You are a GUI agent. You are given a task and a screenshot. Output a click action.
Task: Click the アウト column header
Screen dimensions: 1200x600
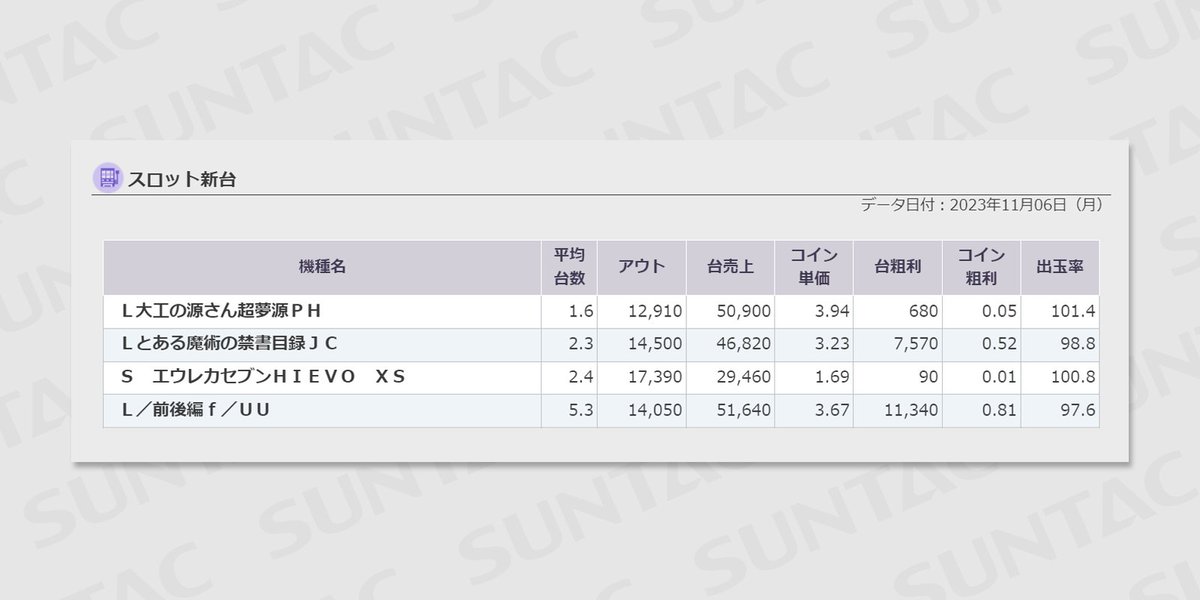pos(641,267)
